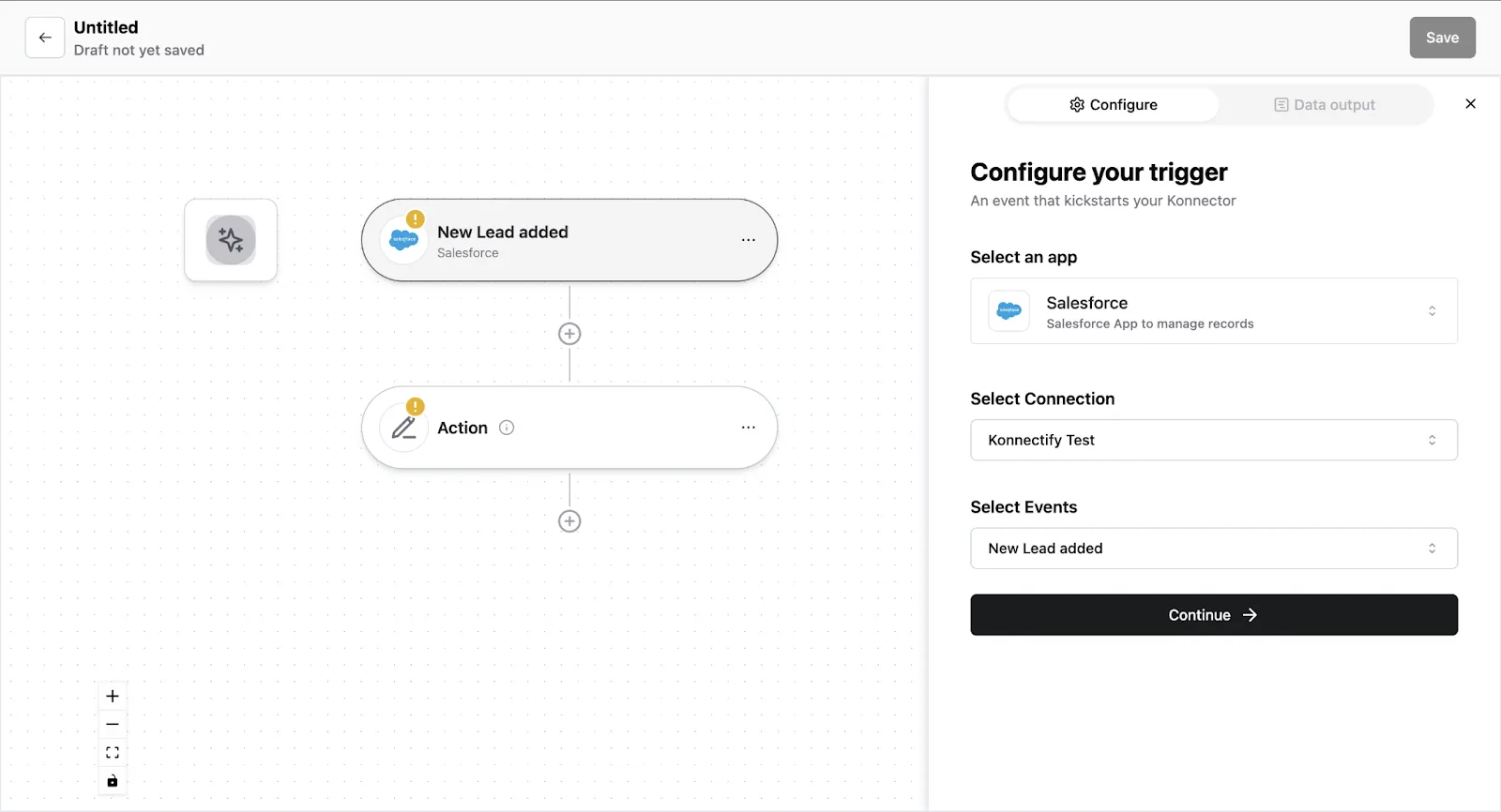Expand the Select an app dropdown
Image resolution: width=1501 pixels, height=812 pixels.
(x=1214, y=311)
